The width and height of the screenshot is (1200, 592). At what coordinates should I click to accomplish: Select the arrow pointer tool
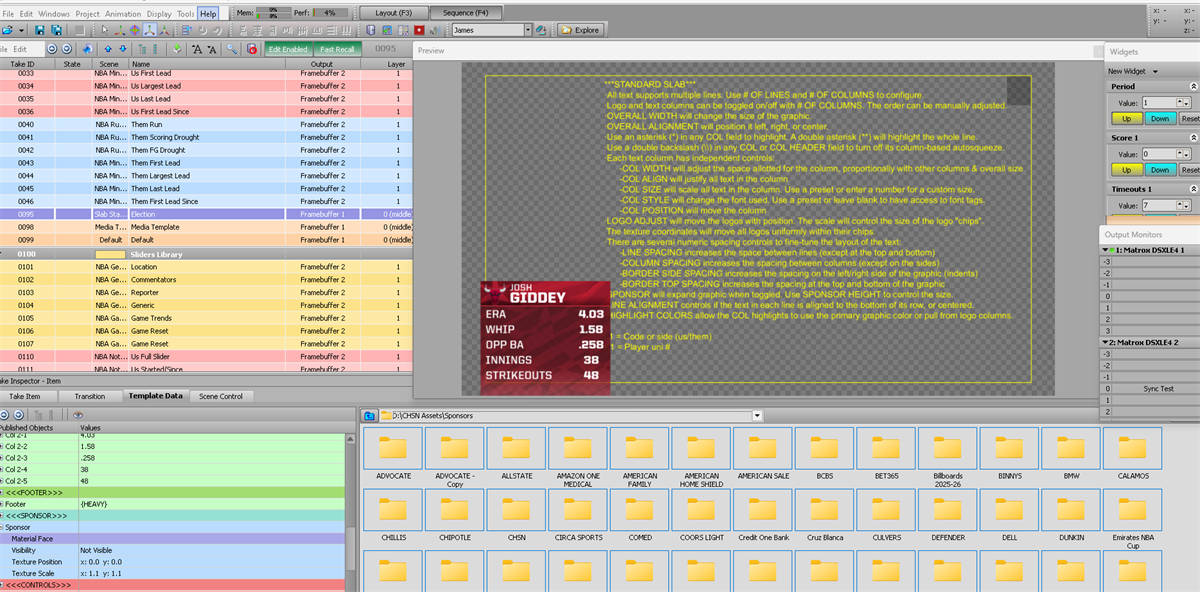coord(105,30)
